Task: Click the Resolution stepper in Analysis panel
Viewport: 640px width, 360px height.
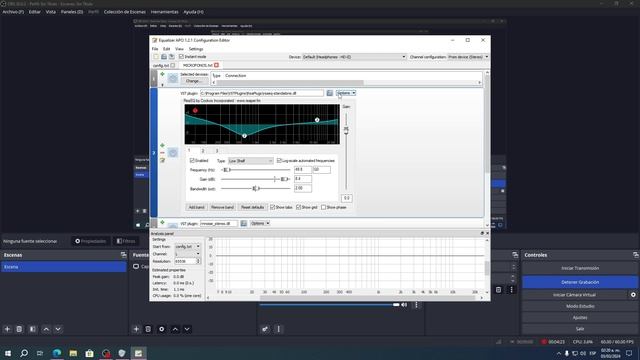Action: [x=198, y=261]
